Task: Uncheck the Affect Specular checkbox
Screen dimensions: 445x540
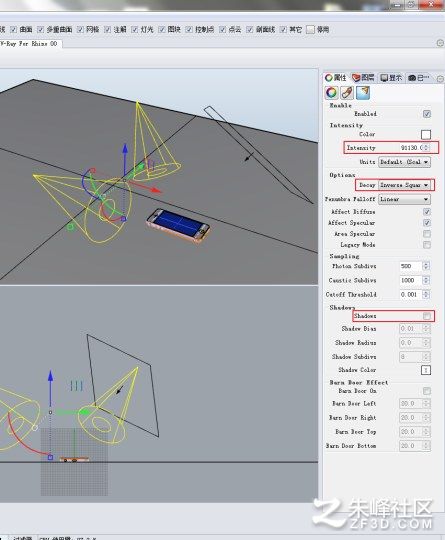Action: tap(426, 223)
